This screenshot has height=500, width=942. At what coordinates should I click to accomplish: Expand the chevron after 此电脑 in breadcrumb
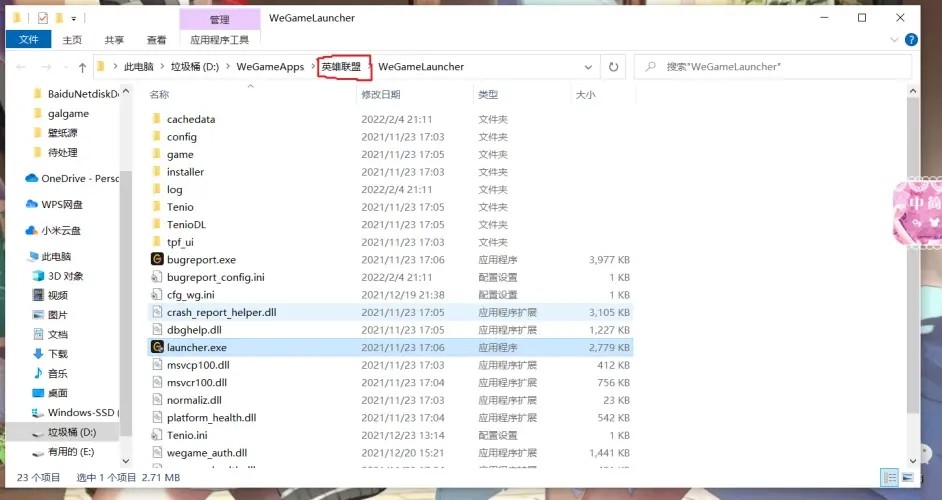(x=162, y=67)
